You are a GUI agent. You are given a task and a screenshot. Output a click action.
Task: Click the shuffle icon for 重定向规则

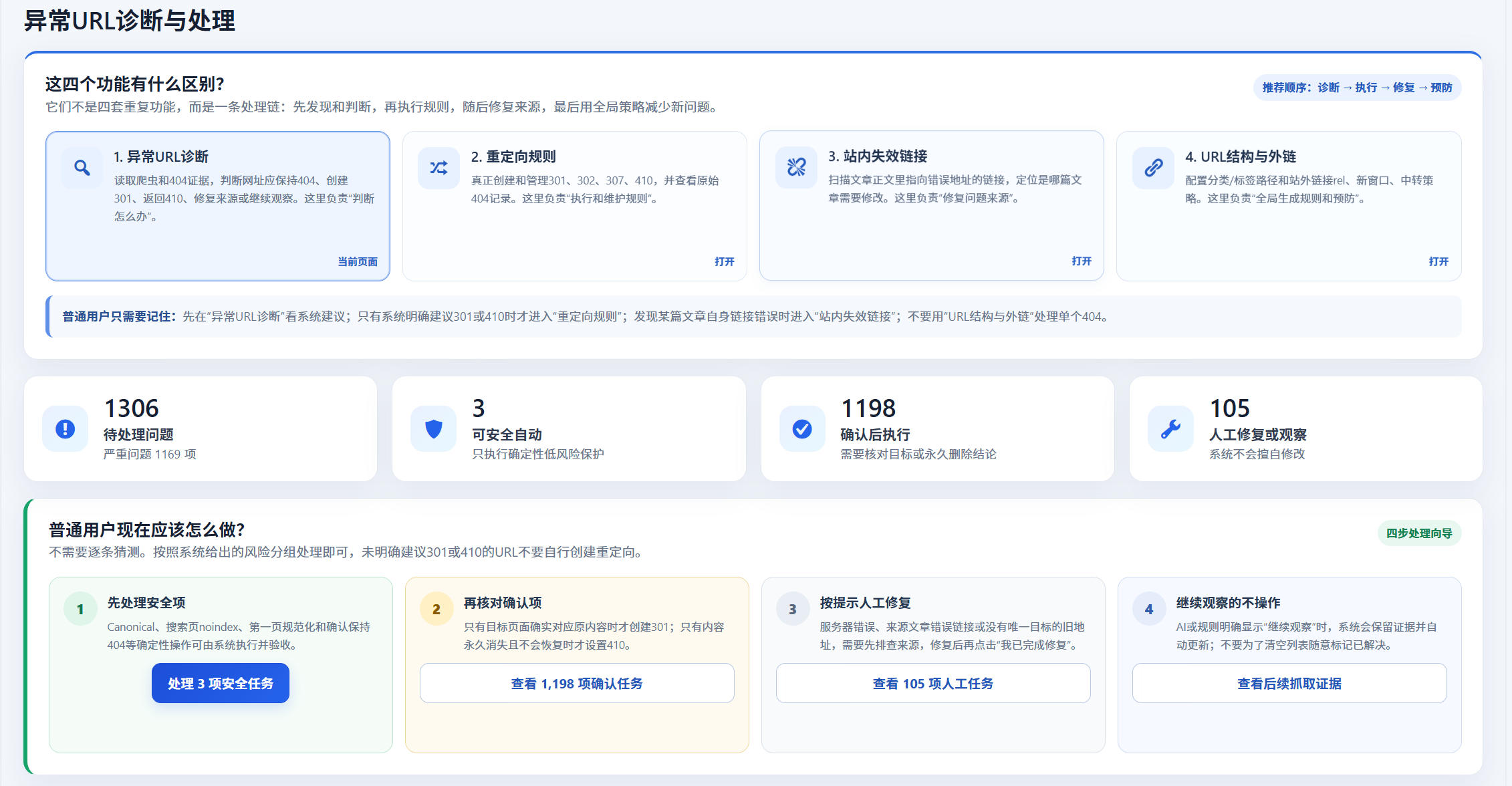(x=439, y=168)
